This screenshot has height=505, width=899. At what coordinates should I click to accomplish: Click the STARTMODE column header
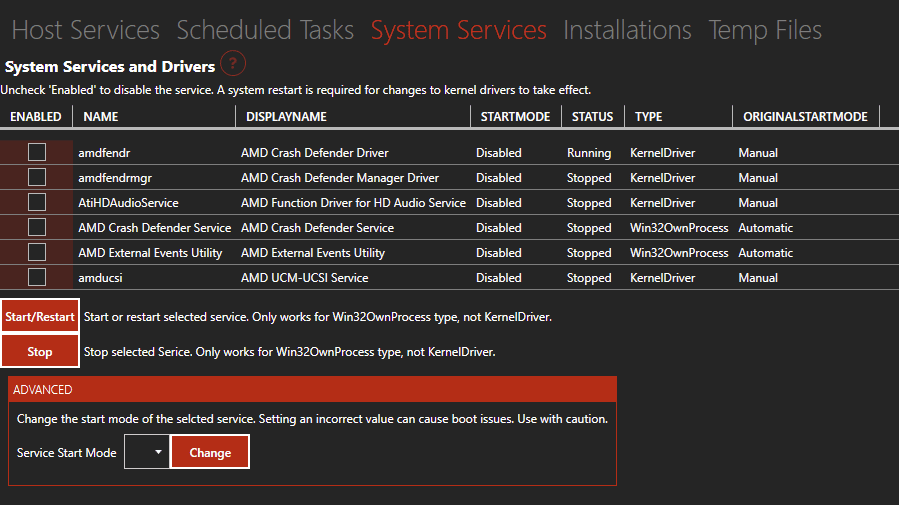pos(515,117)
